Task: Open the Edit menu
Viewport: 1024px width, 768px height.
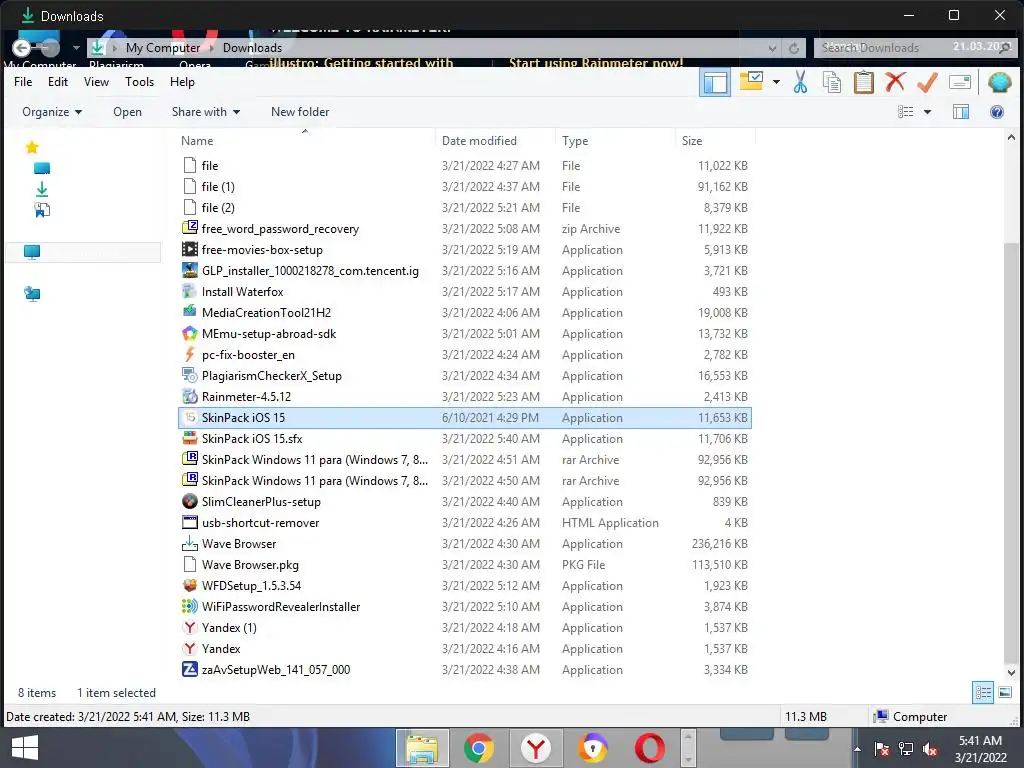Action: (57, 82)
